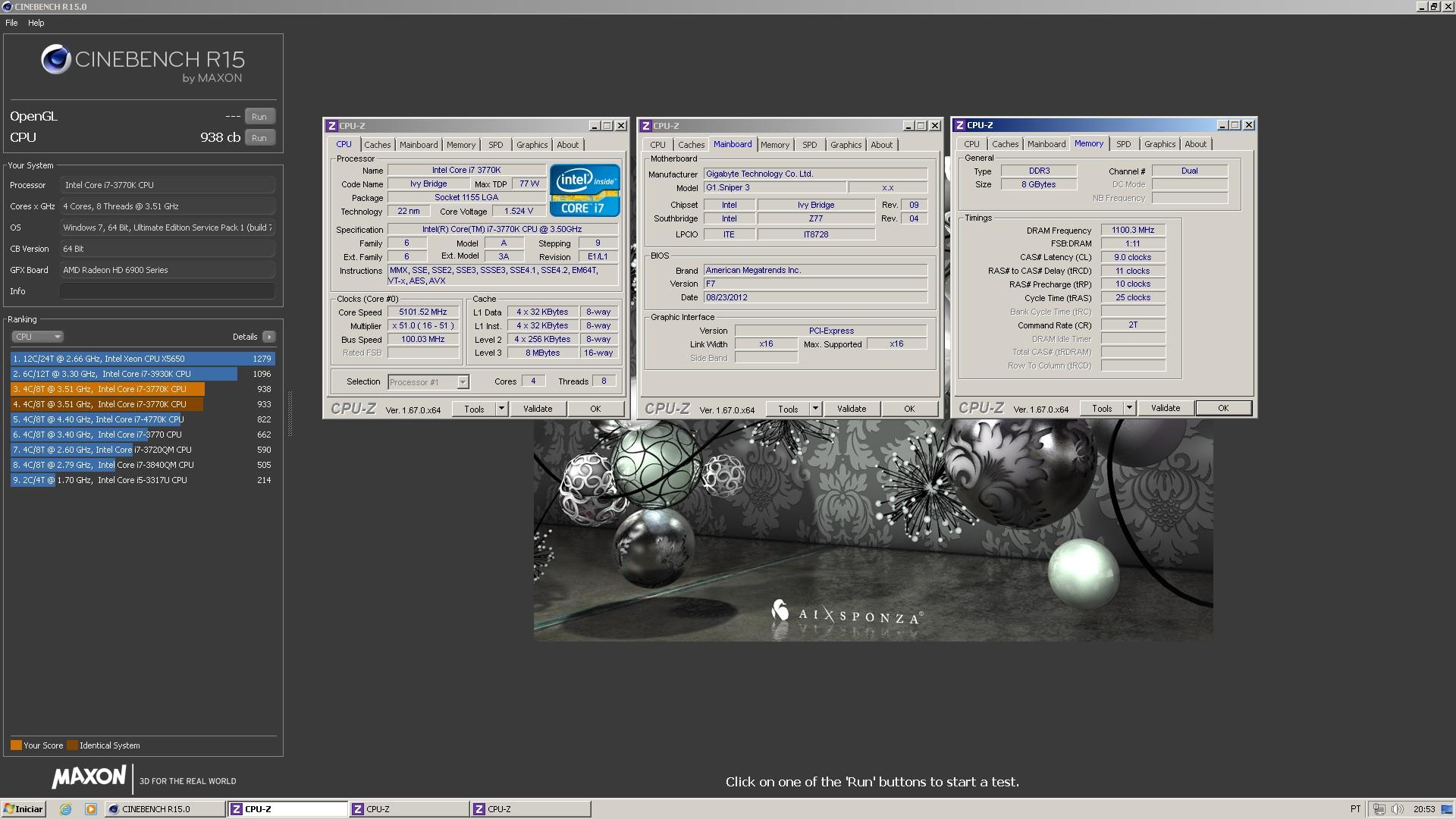Click CPU-Z icon in Mainboard window title bar

[x=645, y=126]
